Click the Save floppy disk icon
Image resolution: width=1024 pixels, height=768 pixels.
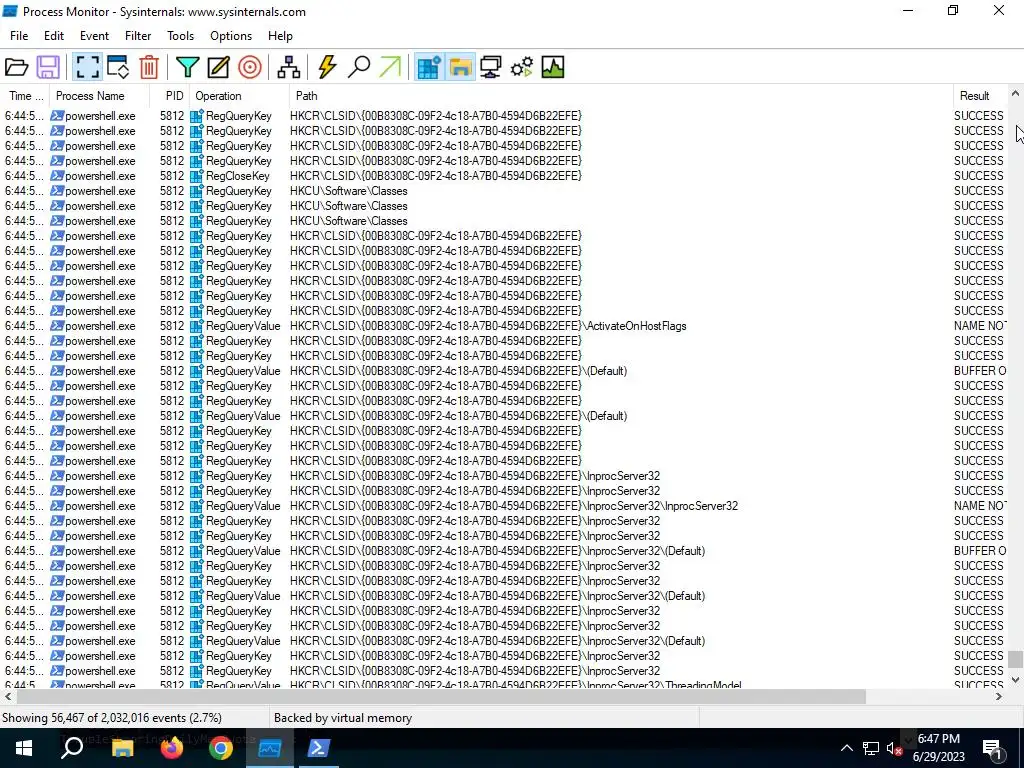tap(48, 67)
